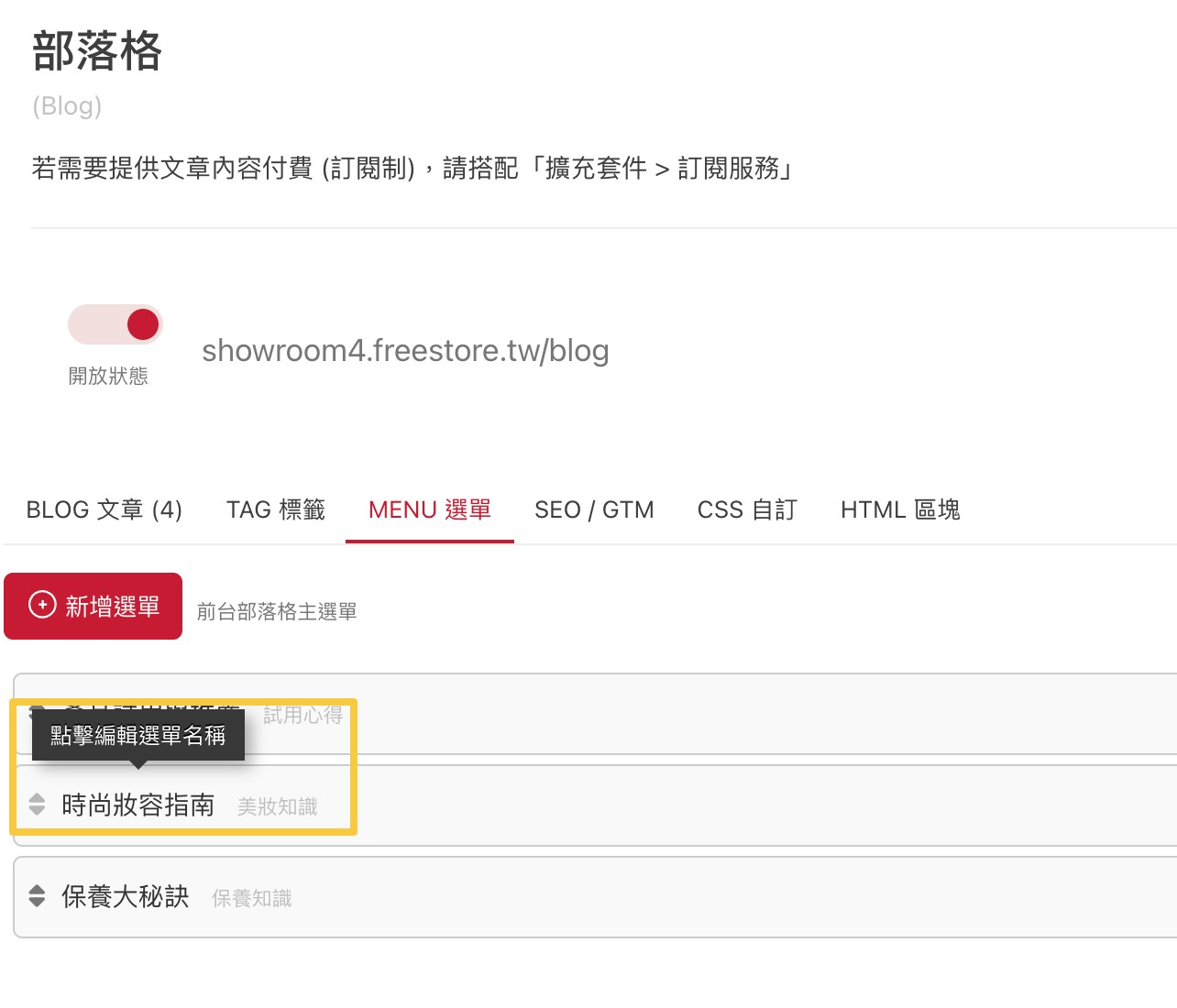Image resolution: width=1177 pixels, height=1008 pixels.
Task: Open the showroom4.freestore.tw/blog link
Action: pyautogui.click(x=405, y=351)
